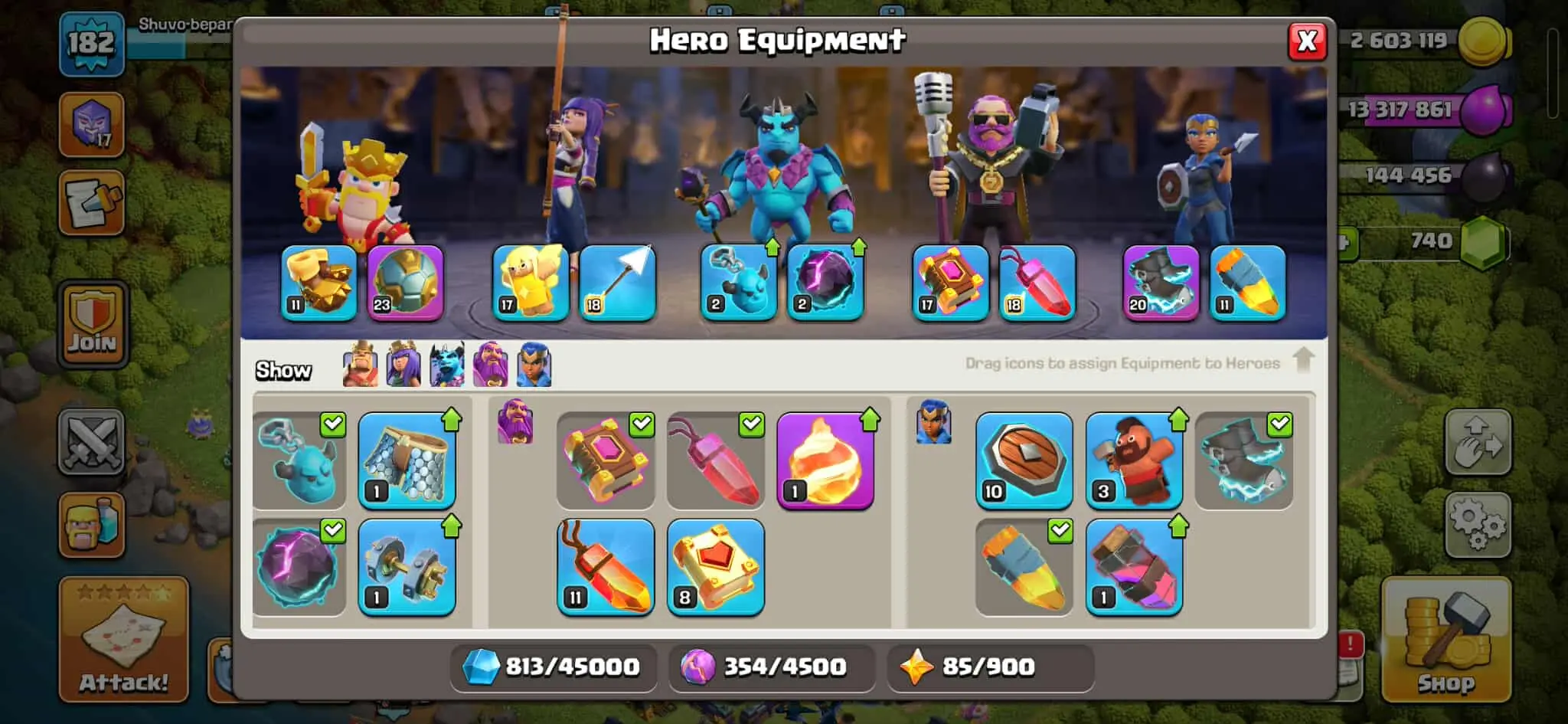
Task: Tap the equipped level 18 Magic Mirror arrow
Action: [617, 282]
